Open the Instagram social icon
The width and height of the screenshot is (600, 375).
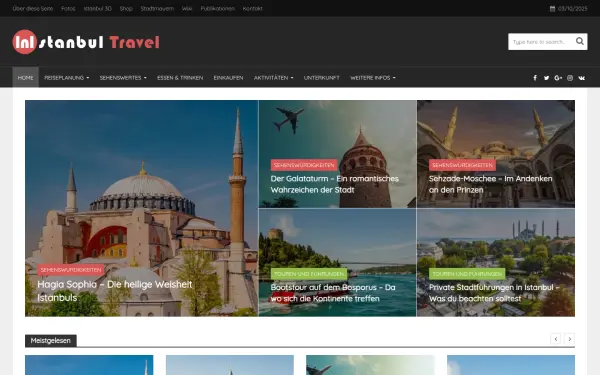click(570, 78)
